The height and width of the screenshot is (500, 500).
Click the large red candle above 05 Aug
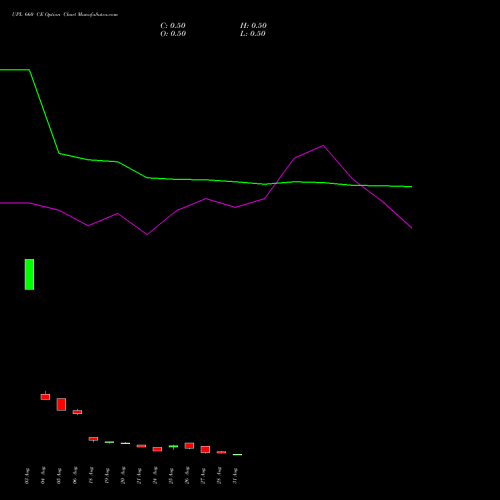(61, 404)
